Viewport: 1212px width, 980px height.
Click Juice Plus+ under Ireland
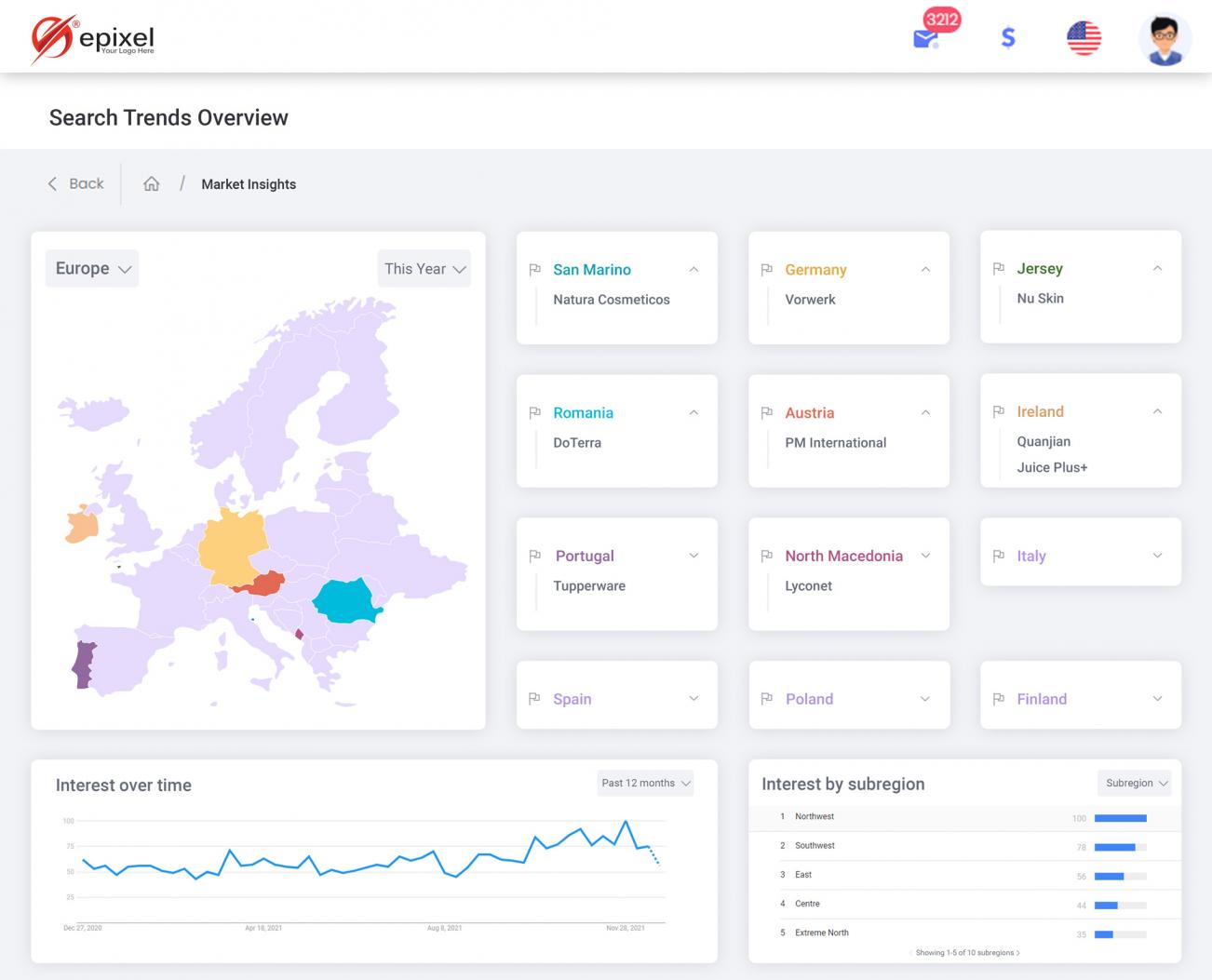[x=1052, y=467]
